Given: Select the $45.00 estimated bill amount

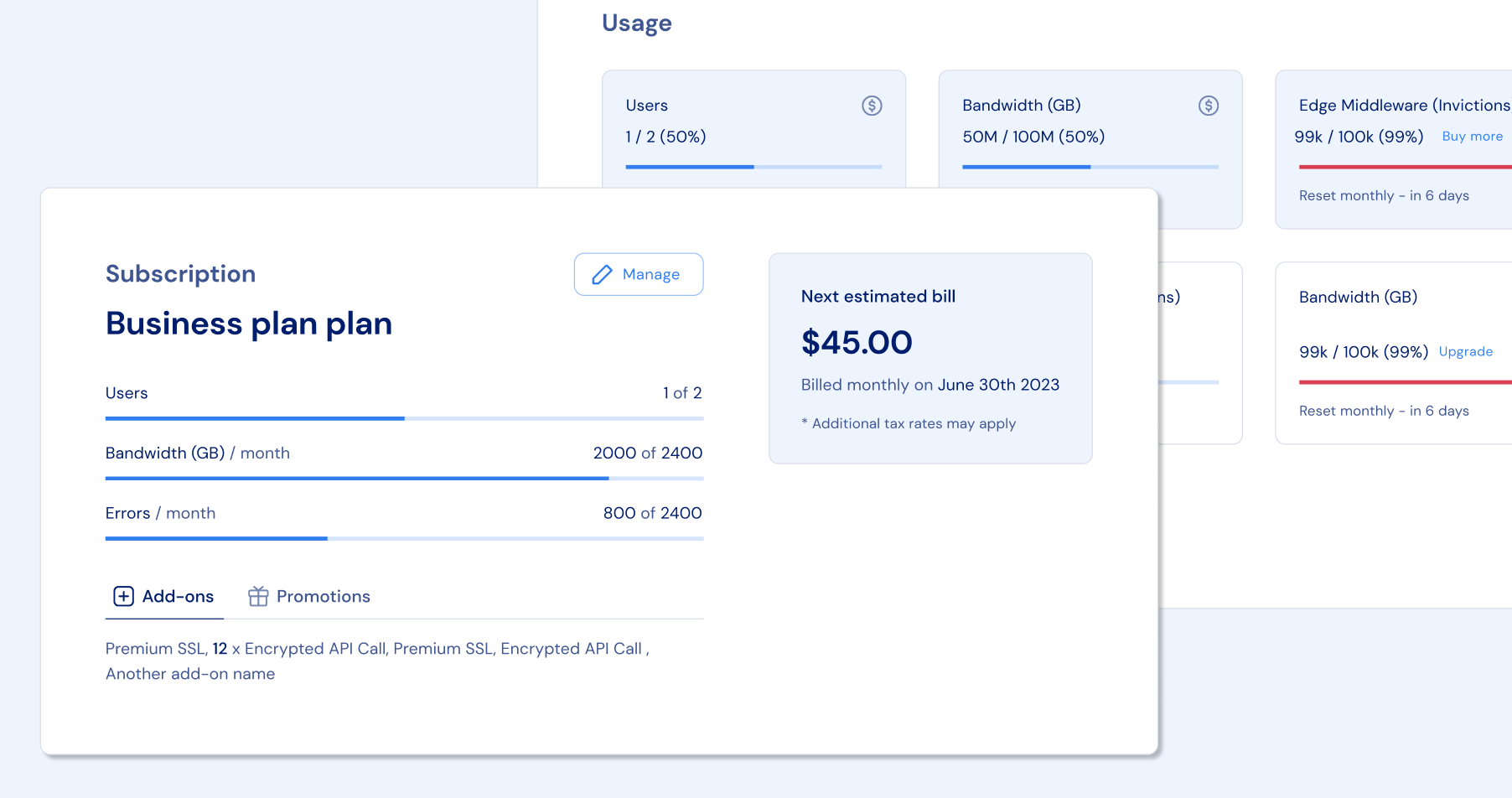Looking at the screenshot, I should tap(856, 343).
